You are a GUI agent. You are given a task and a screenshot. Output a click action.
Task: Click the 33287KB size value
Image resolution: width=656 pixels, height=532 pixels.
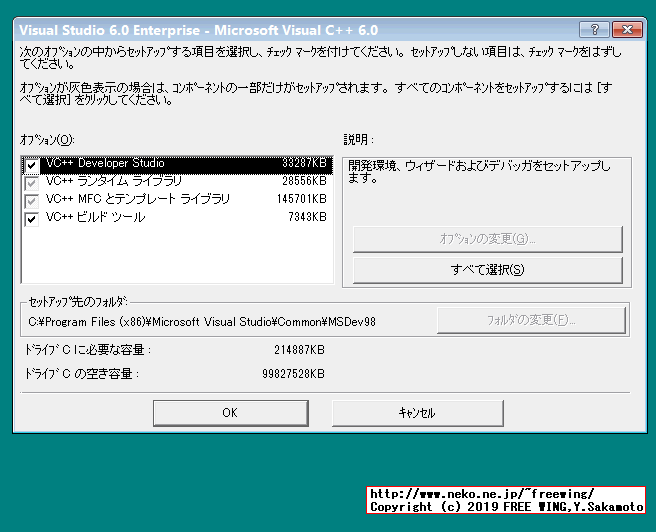pyautogui.click(x=304, y=163)
